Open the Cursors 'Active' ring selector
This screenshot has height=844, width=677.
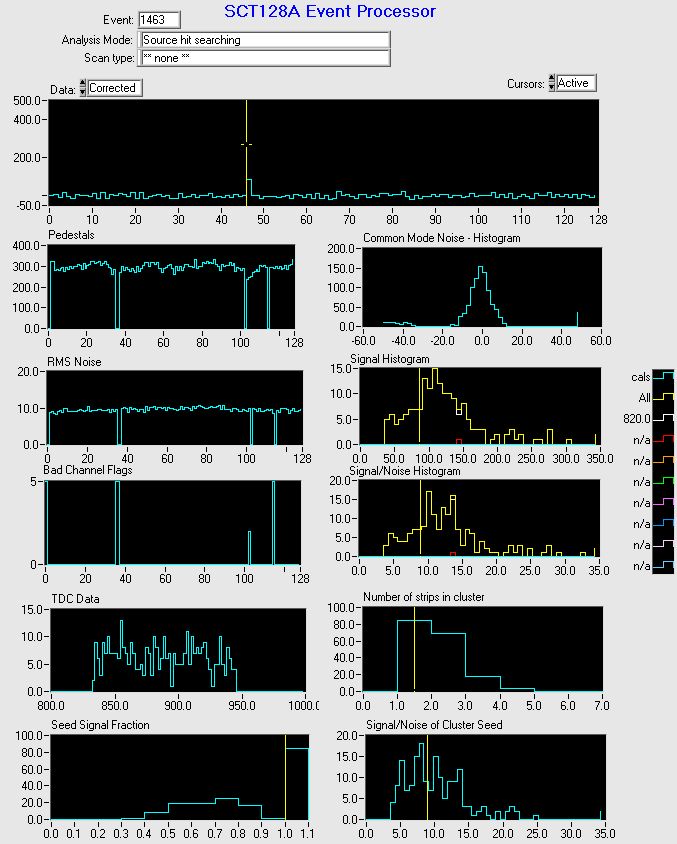coord(576,83)
